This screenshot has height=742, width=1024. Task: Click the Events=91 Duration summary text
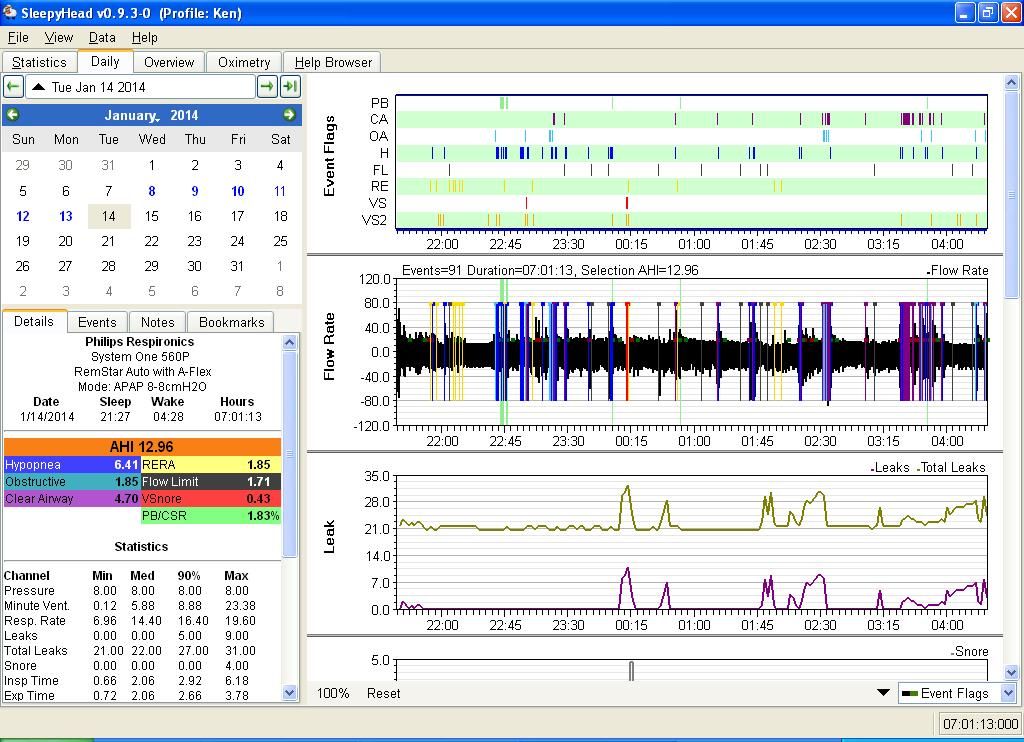(550, 270)
